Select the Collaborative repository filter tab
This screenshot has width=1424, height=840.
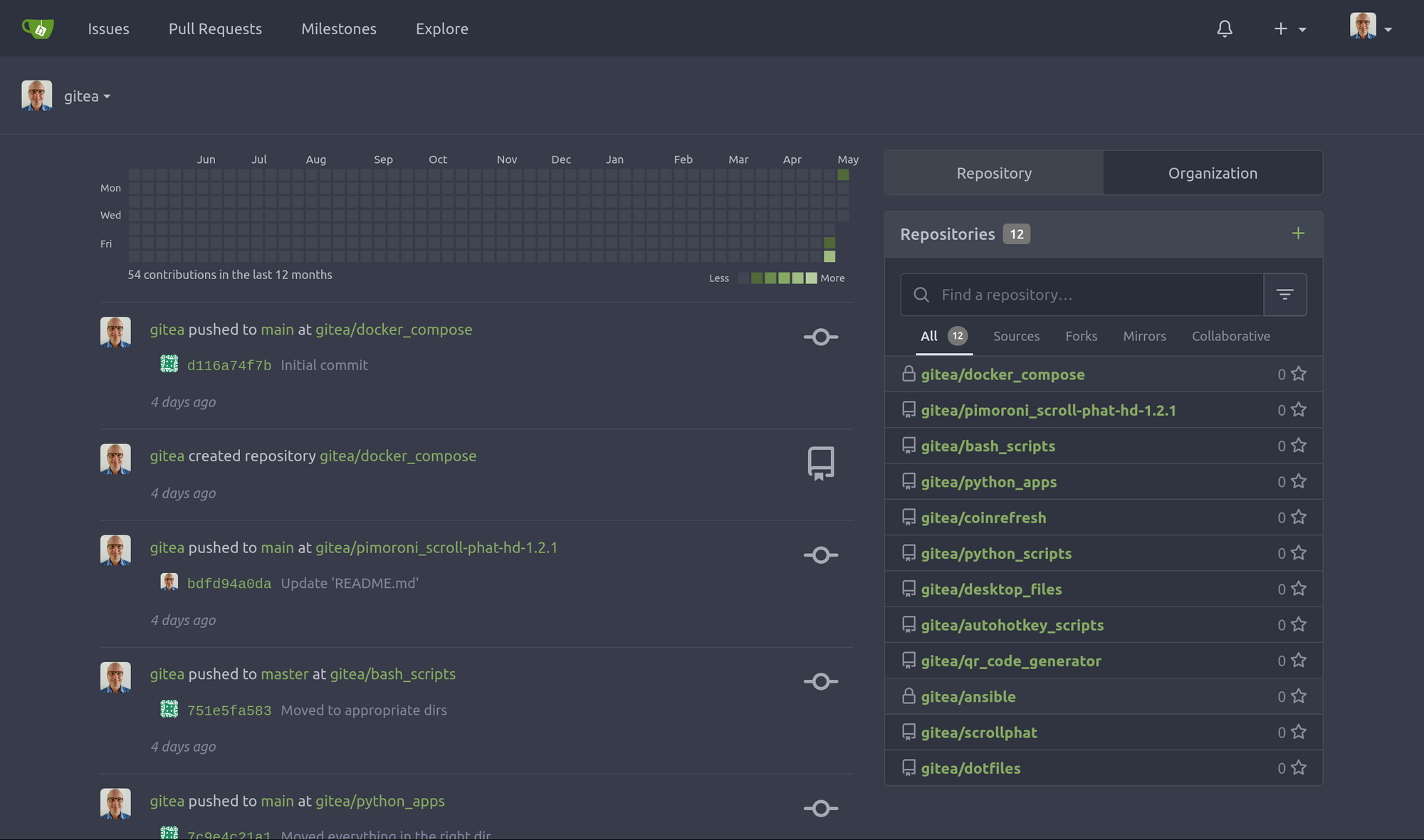point(1231,336)
